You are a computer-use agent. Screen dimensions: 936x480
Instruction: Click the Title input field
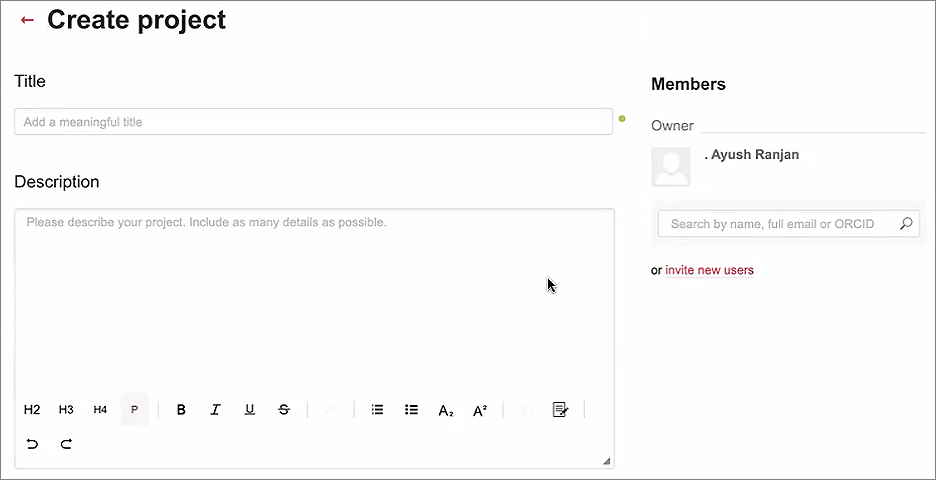point(313,122)
